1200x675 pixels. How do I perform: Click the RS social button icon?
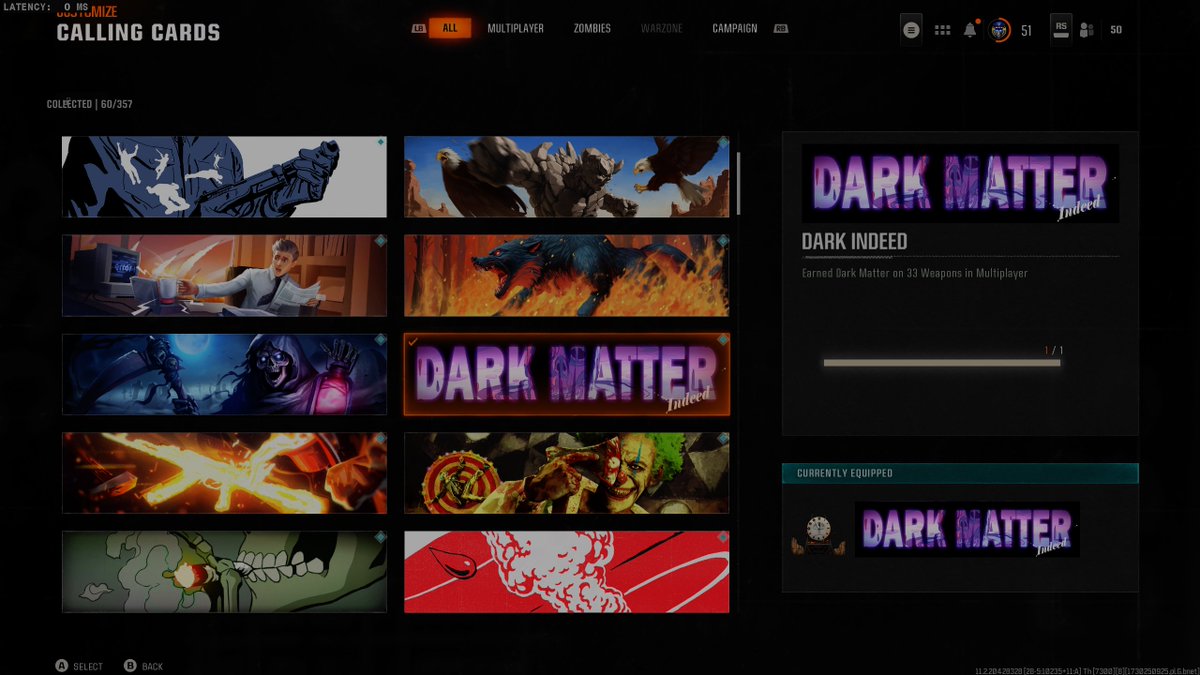pos(1061,30)
